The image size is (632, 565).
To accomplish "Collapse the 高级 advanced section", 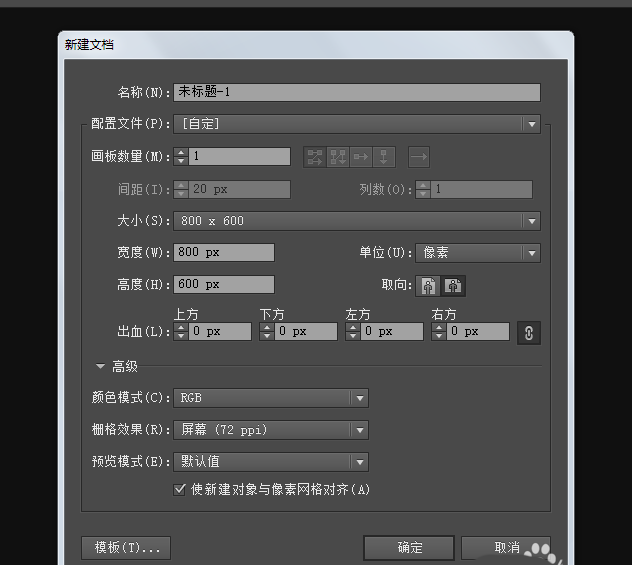I will tap(100, 366).
